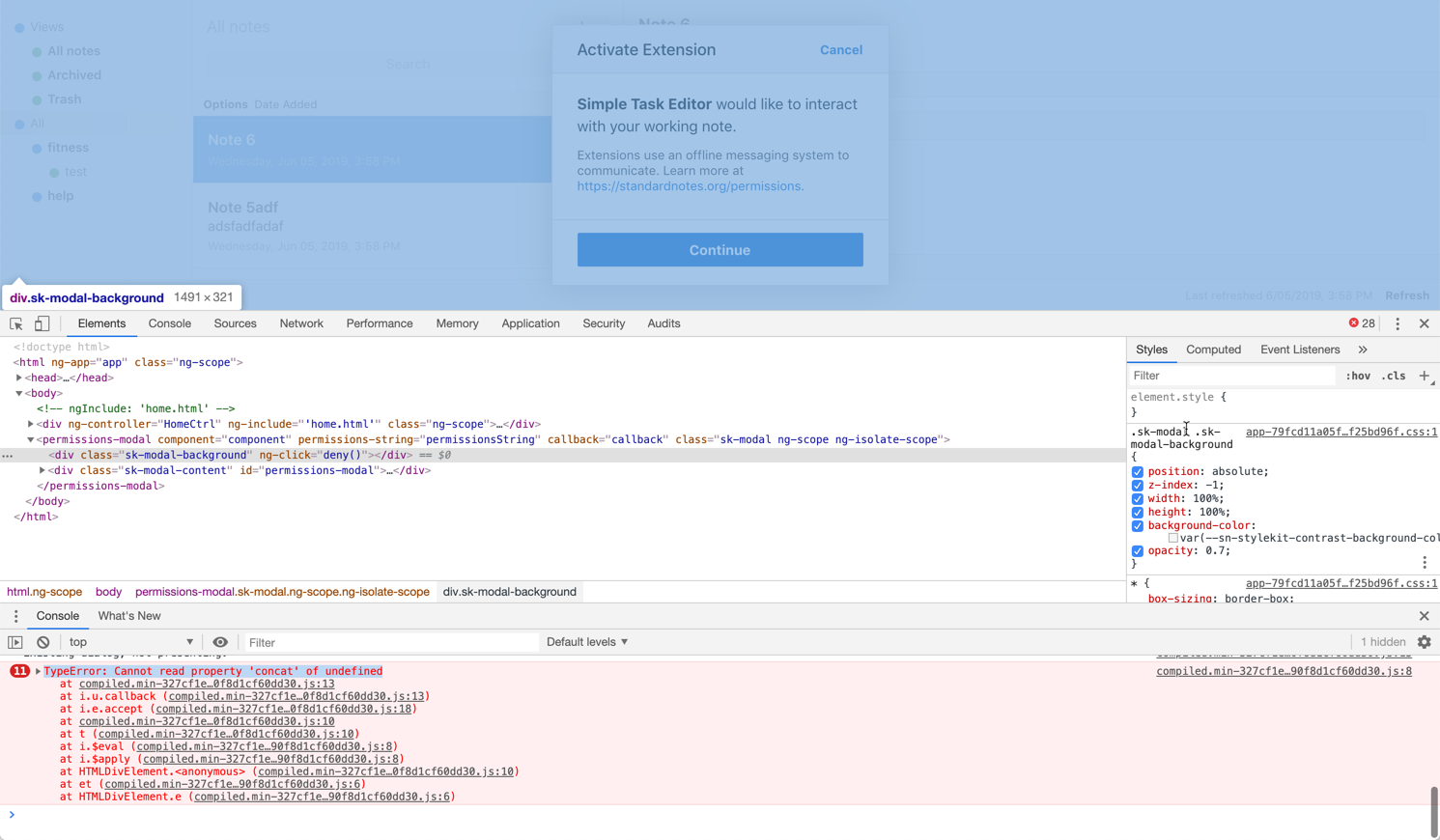Open the Memory tab
1440x840 pixels.
(457, 323)
